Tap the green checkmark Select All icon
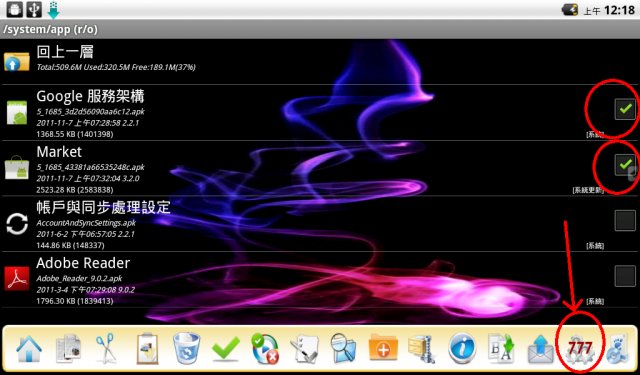 [x=226, y=348]
